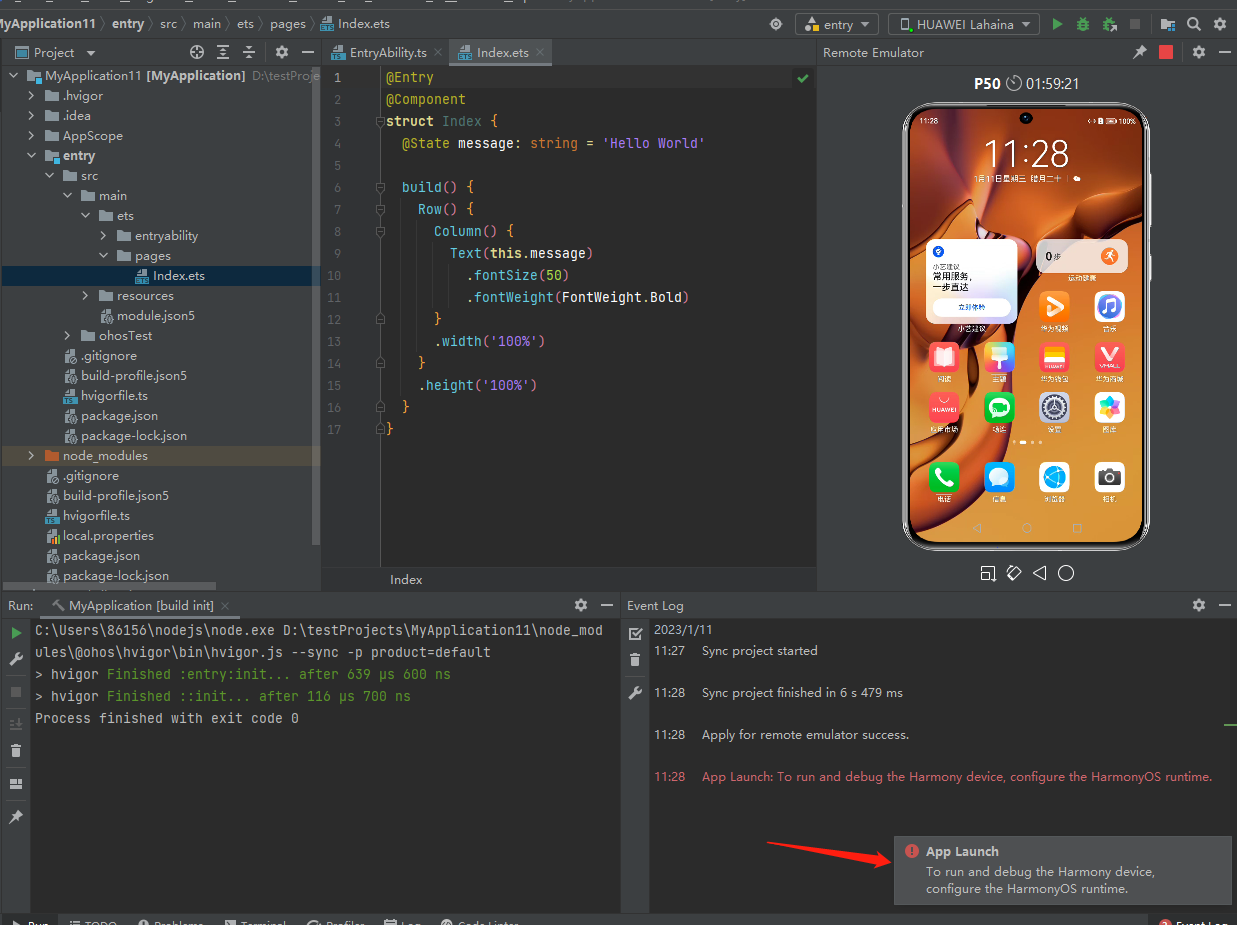This screenshot has height=925, width=1237.
Task: Open module.json5 in project tree
Action: click(x=155, y=316)
